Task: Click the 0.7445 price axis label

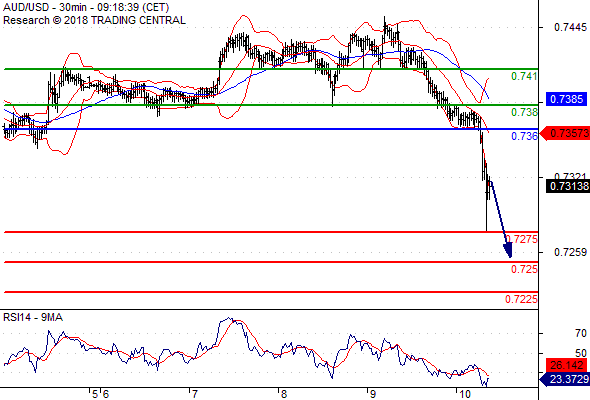Action: click(x=570, y=27)
